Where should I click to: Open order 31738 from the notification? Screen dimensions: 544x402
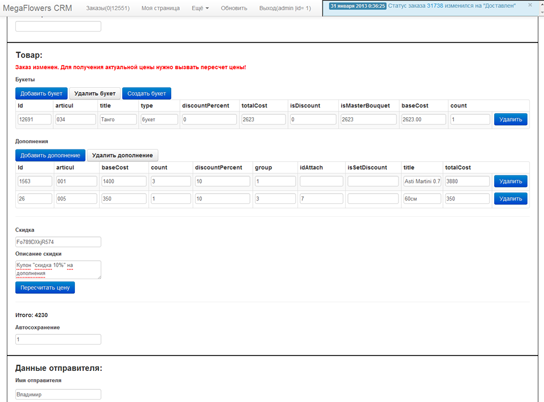[x=433, y=6]
